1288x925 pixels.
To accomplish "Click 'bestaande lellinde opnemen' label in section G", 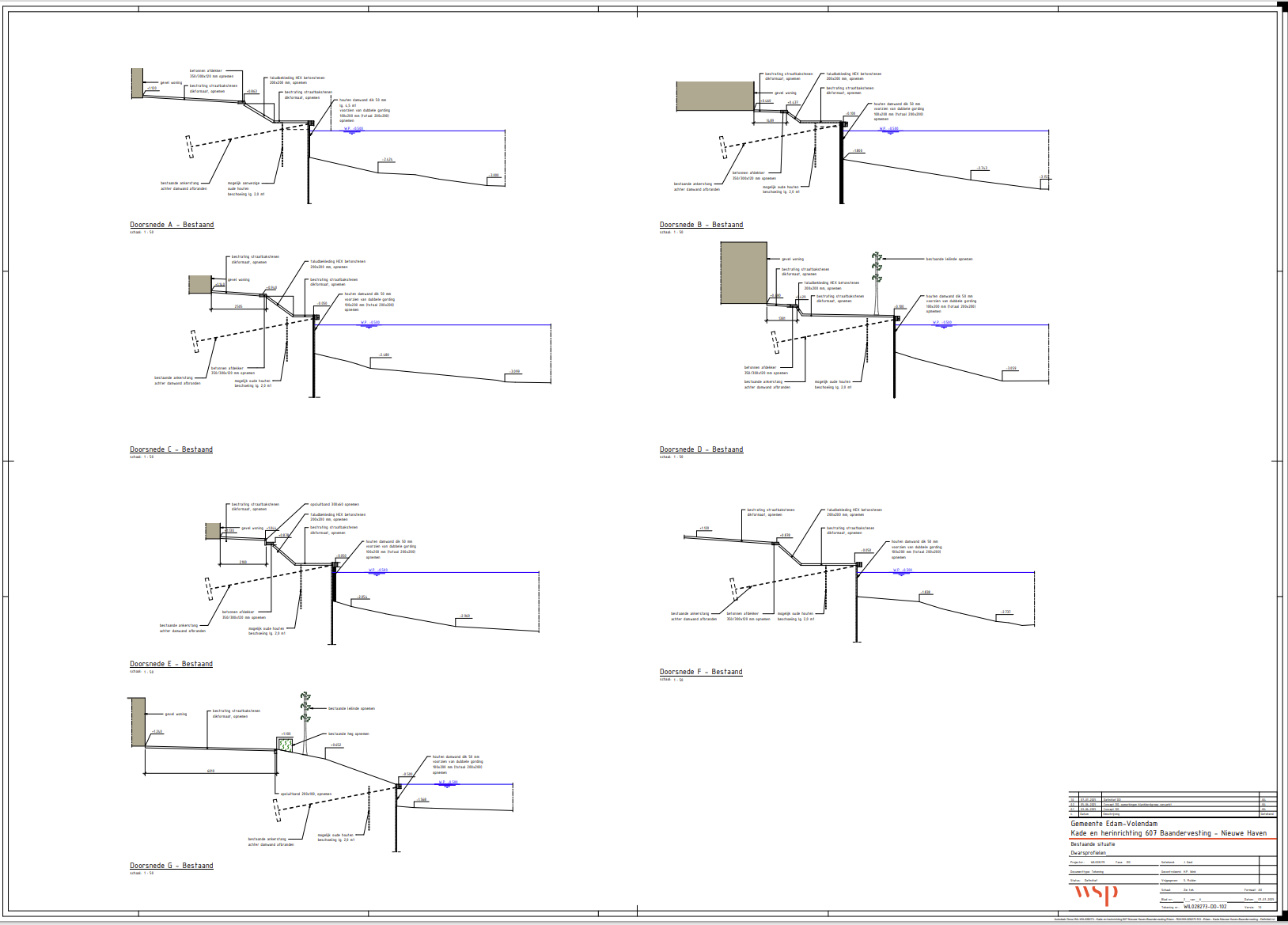I will [351, 708].
